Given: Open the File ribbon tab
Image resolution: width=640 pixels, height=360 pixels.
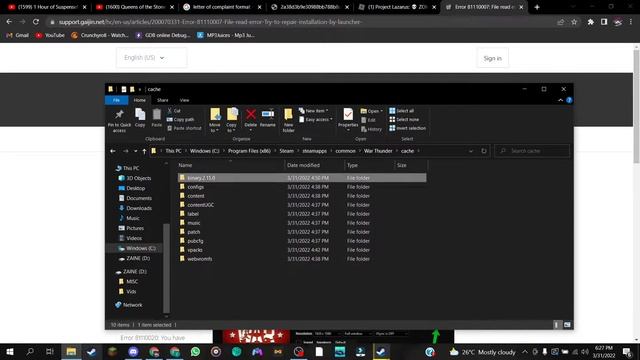Looking at the screenshot, I should click(116, 100).
